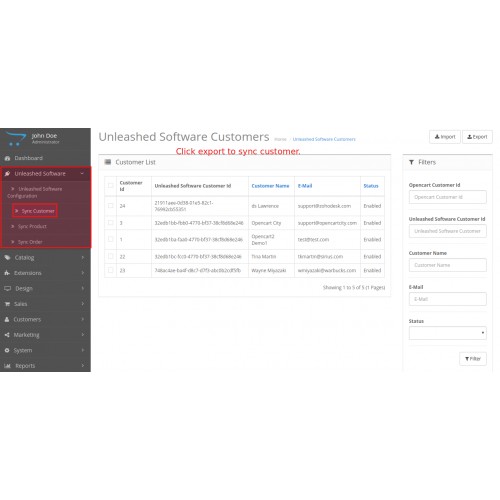Click the Export button
Screen dimensions: 500x500
click(477, 137)
